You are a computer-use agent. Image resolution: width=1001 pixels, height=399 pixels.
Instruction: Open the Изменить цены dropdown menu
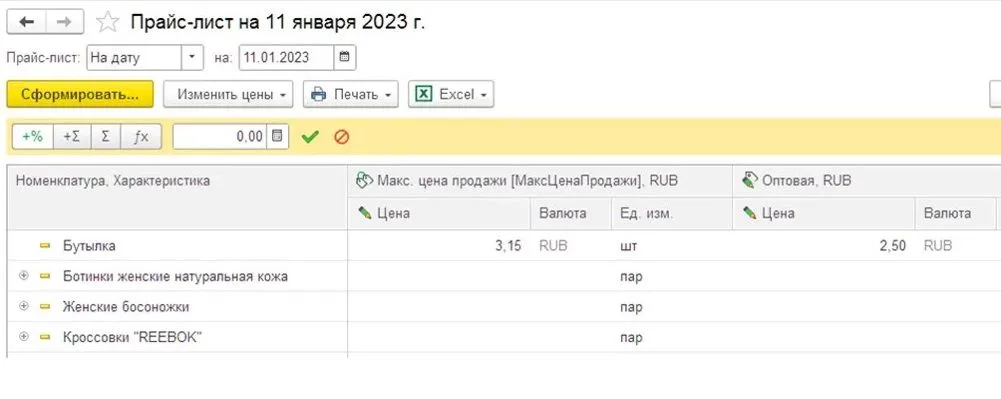[x=228, y=94]
